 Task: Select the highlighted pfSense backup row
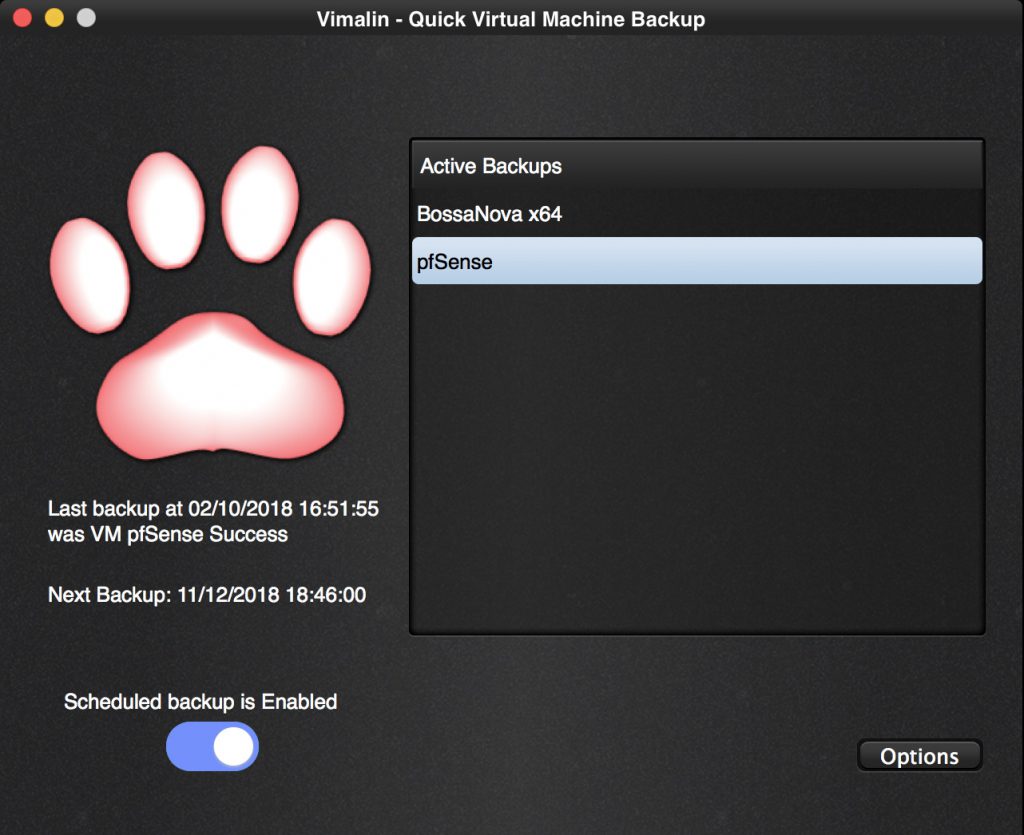click(x=697, y=261)
